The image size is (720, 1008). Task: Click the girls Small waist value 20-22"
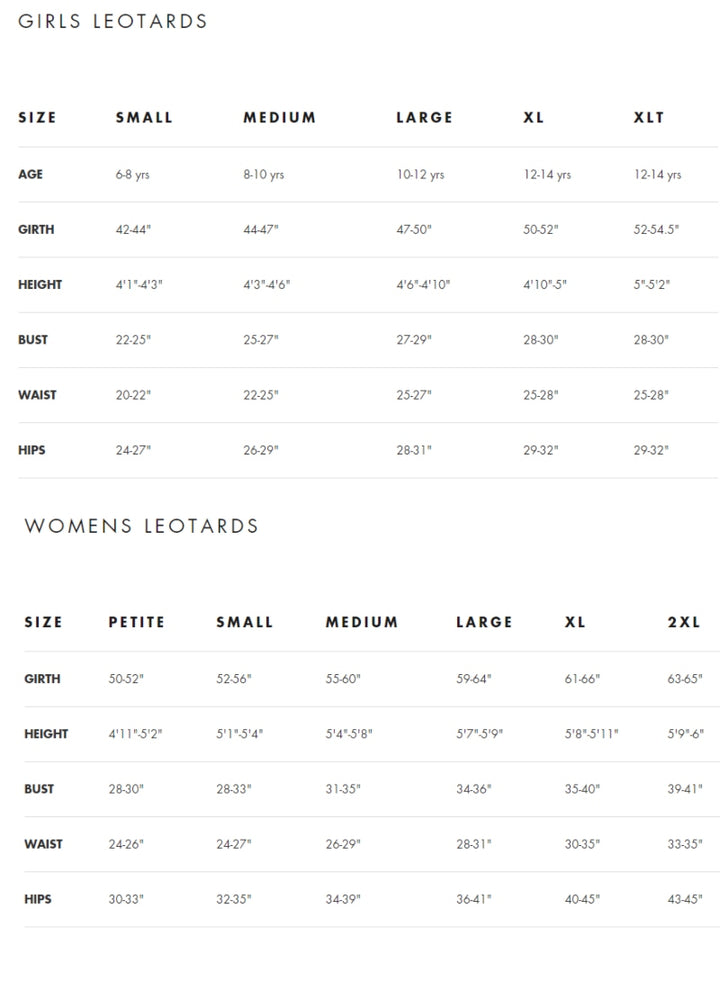tap(133, 395)
